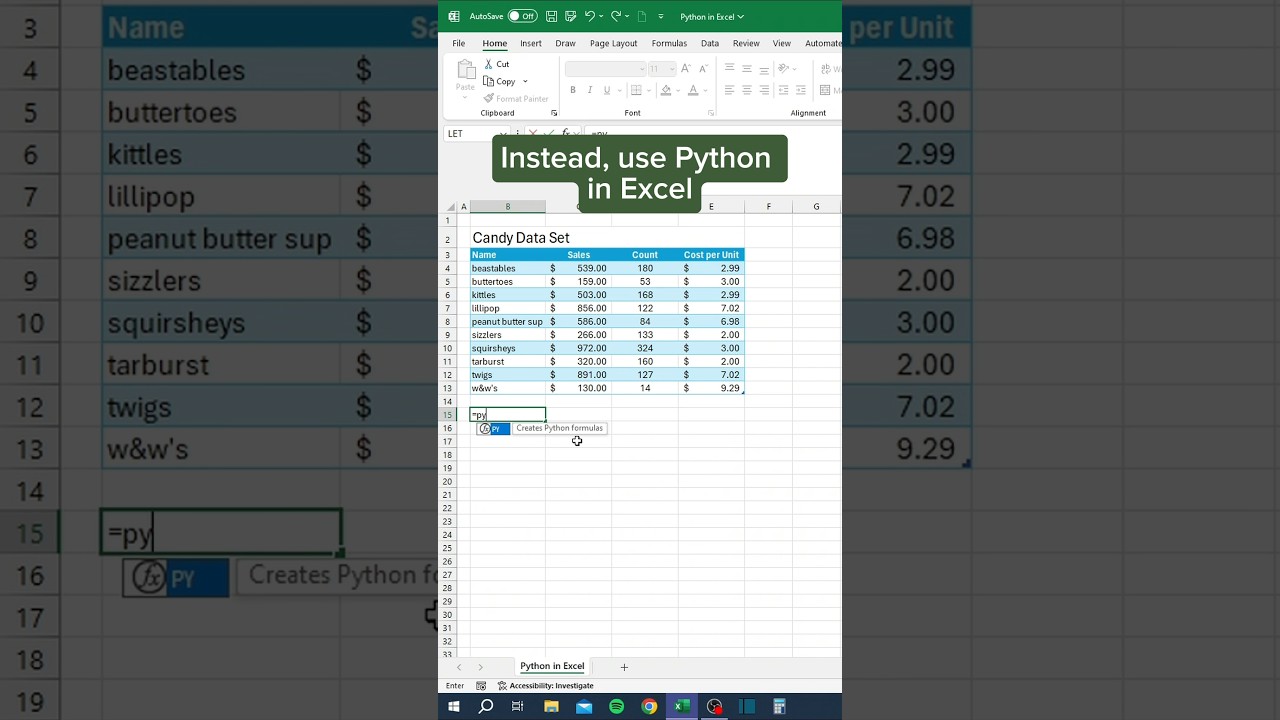
Task: Switch to the View ribbon tab
Action: (x=782, y=43)
